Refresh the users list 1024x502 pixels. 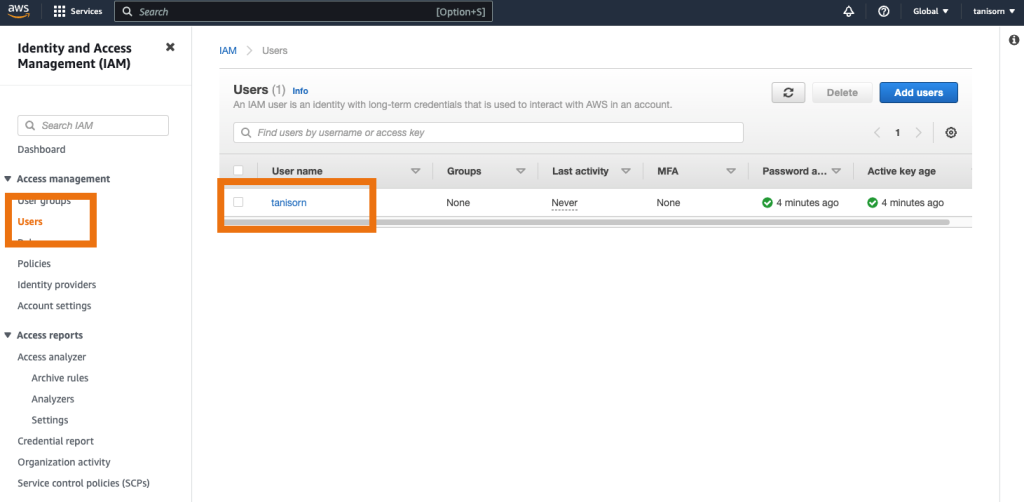point(788,93)
